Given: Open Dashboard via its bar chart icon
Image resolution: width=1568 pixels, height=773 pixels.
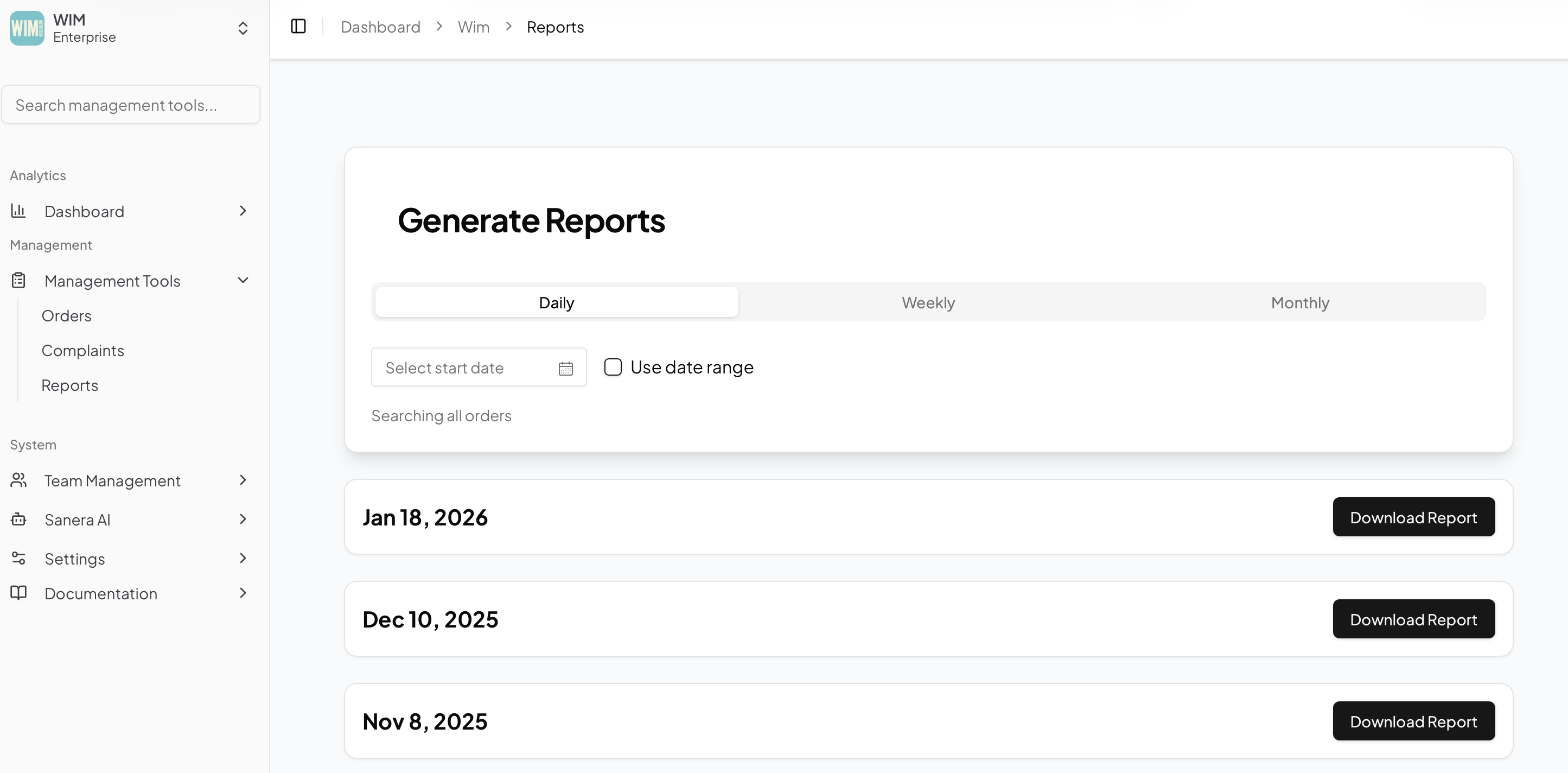Looking at the screenshot, I should [x=18, y=211].
